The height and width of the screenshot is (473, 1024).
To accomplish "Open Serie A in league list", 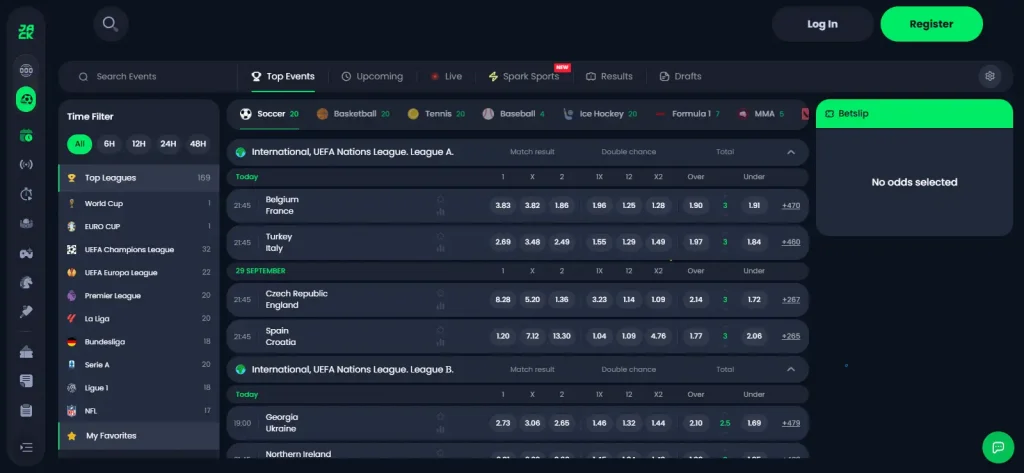I will tap(138, 365).
